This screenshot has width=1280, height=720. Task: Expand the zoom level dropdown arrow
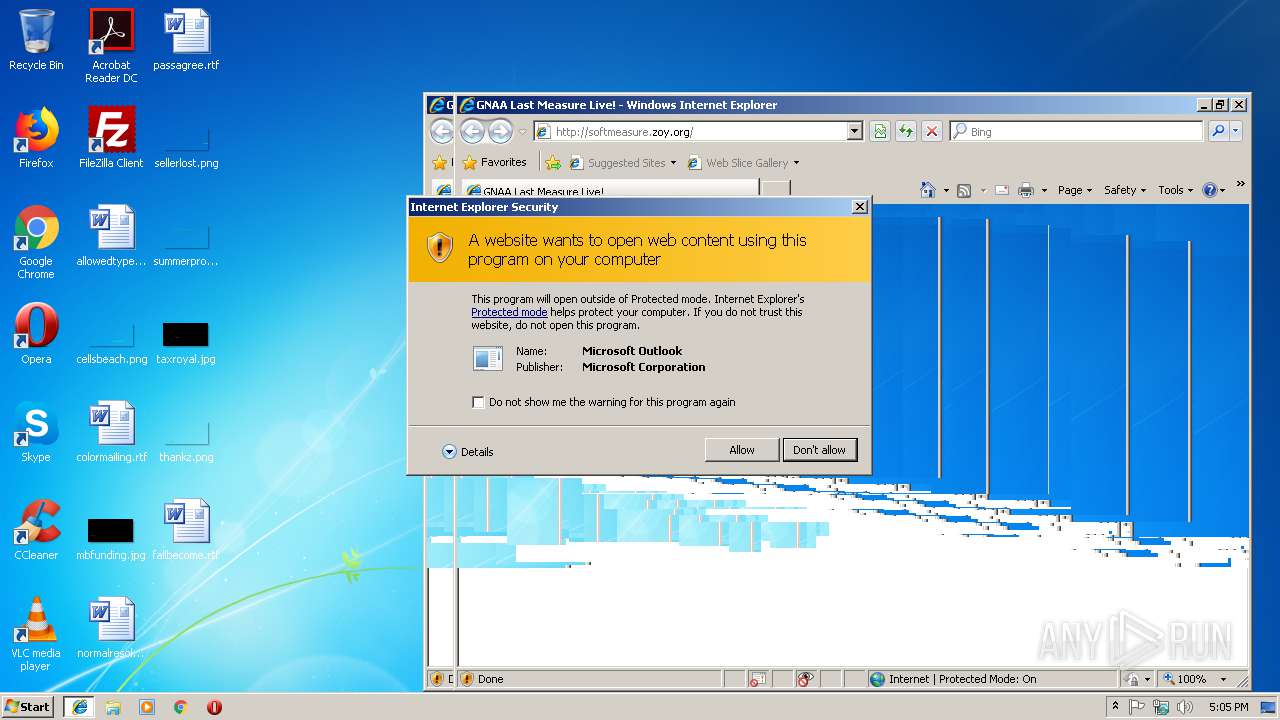pos(1223,679)
